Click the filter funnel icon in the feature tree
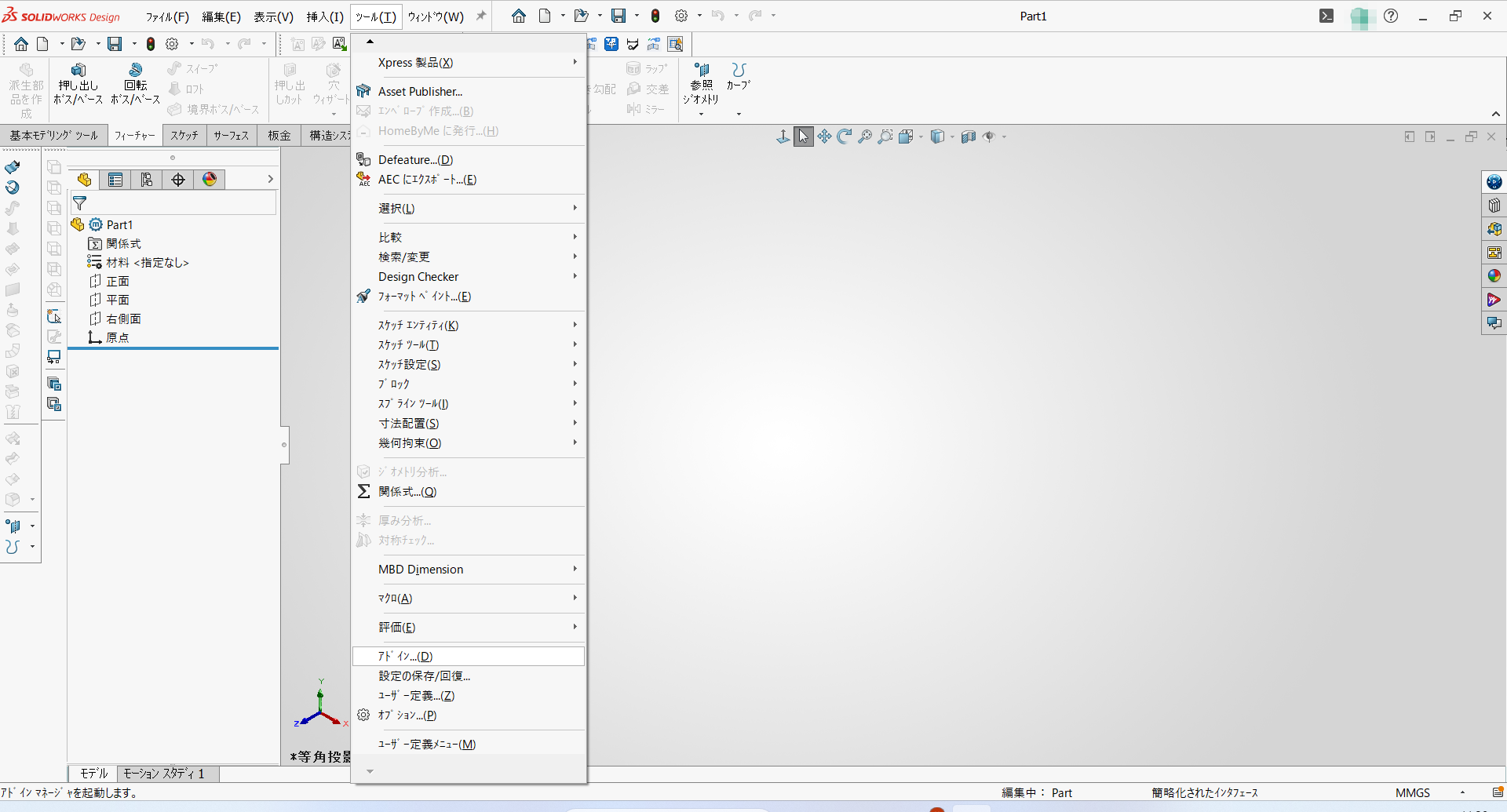 [x=79, y=203]
